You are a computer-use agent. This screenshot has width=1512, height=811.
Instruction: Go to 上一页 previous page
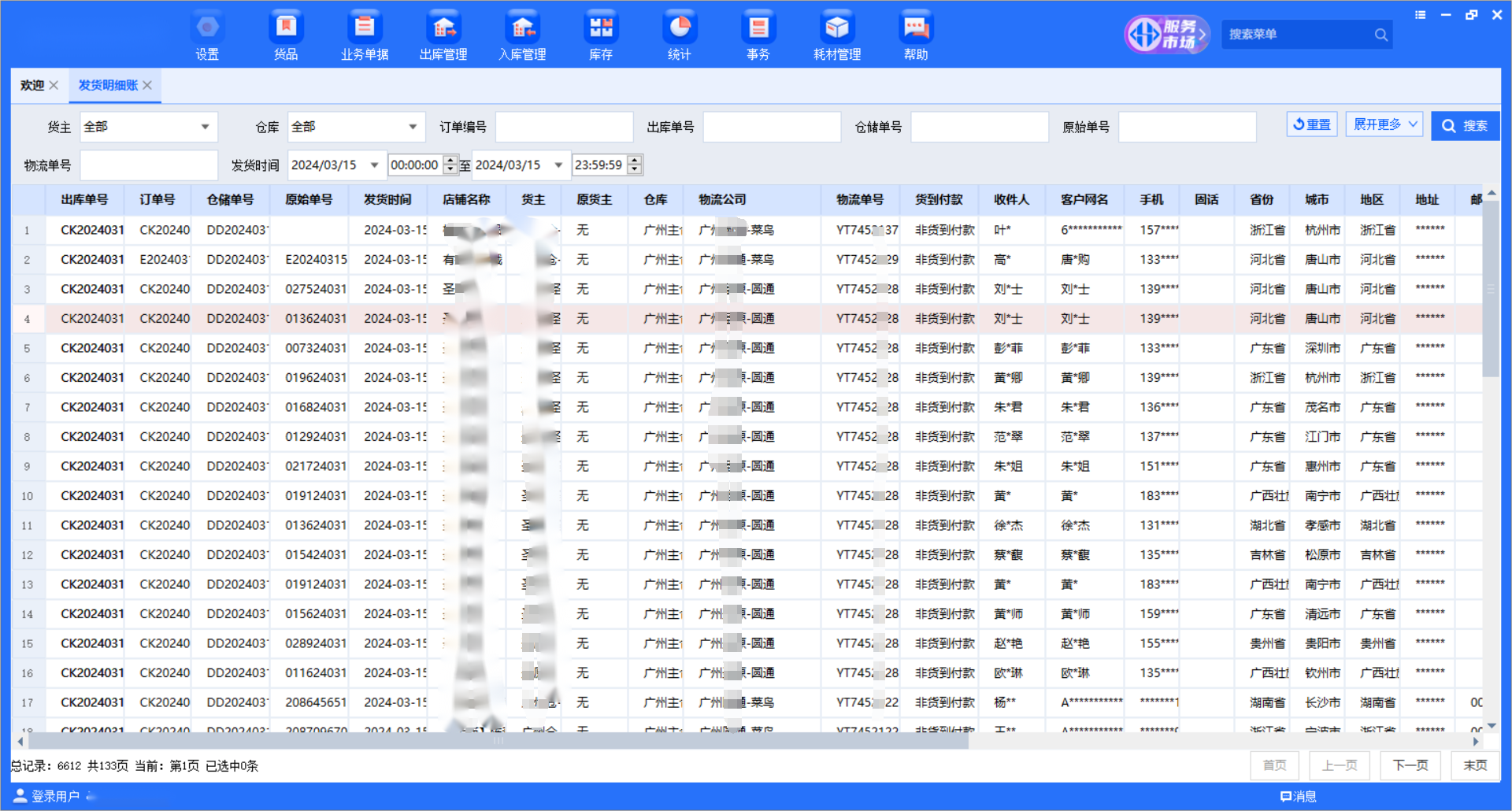1340,765
